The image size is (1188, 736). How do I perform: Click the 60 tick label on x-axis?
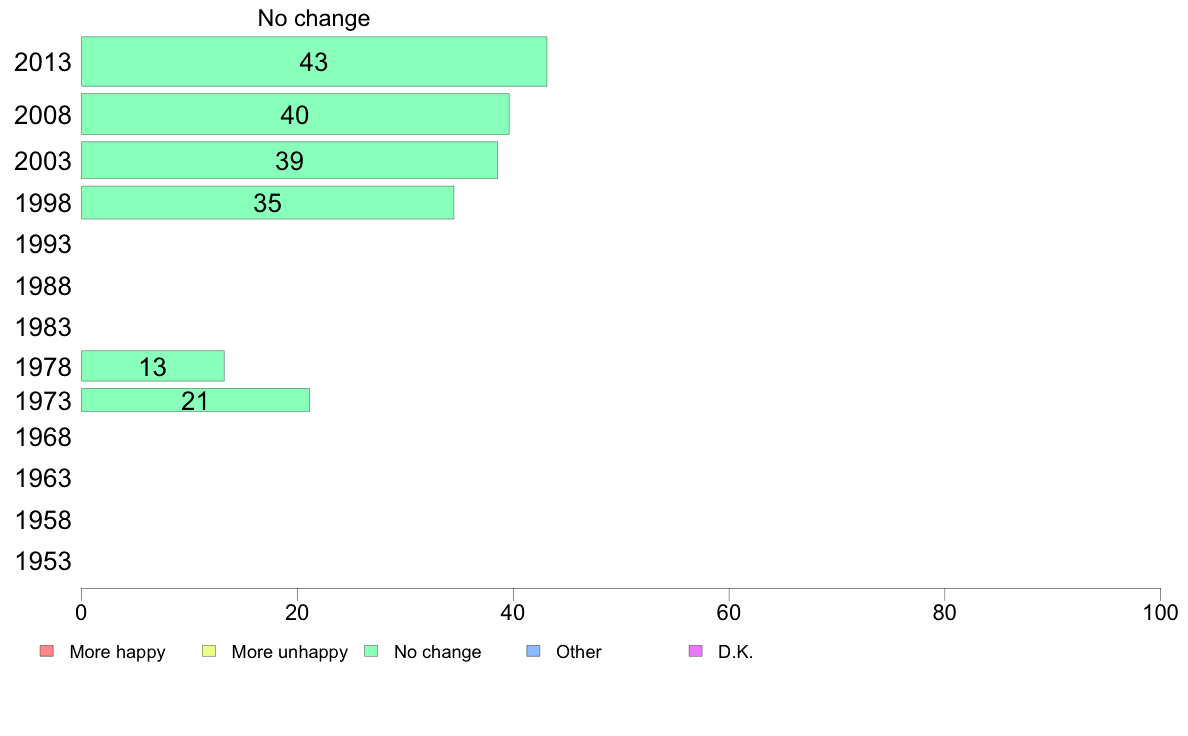729,612
